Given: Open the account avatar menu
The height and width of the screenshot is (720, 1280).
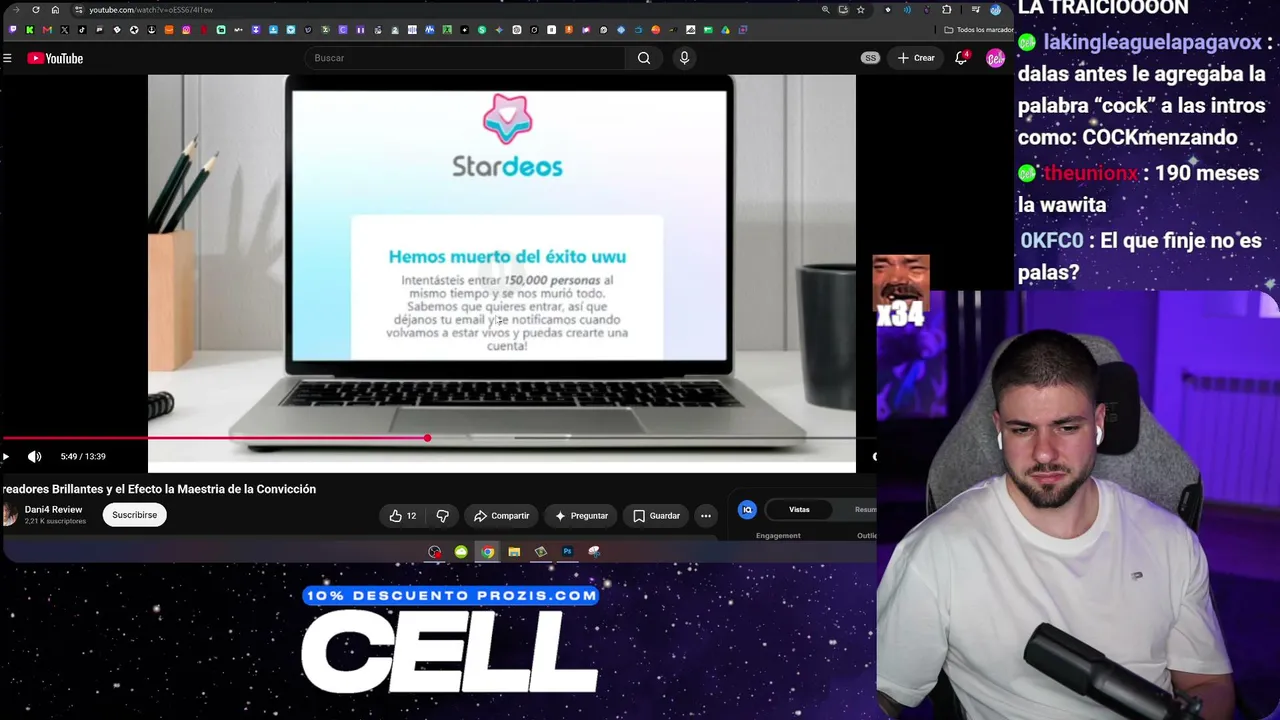Looking at the screenshot, I should coord(995,58).
